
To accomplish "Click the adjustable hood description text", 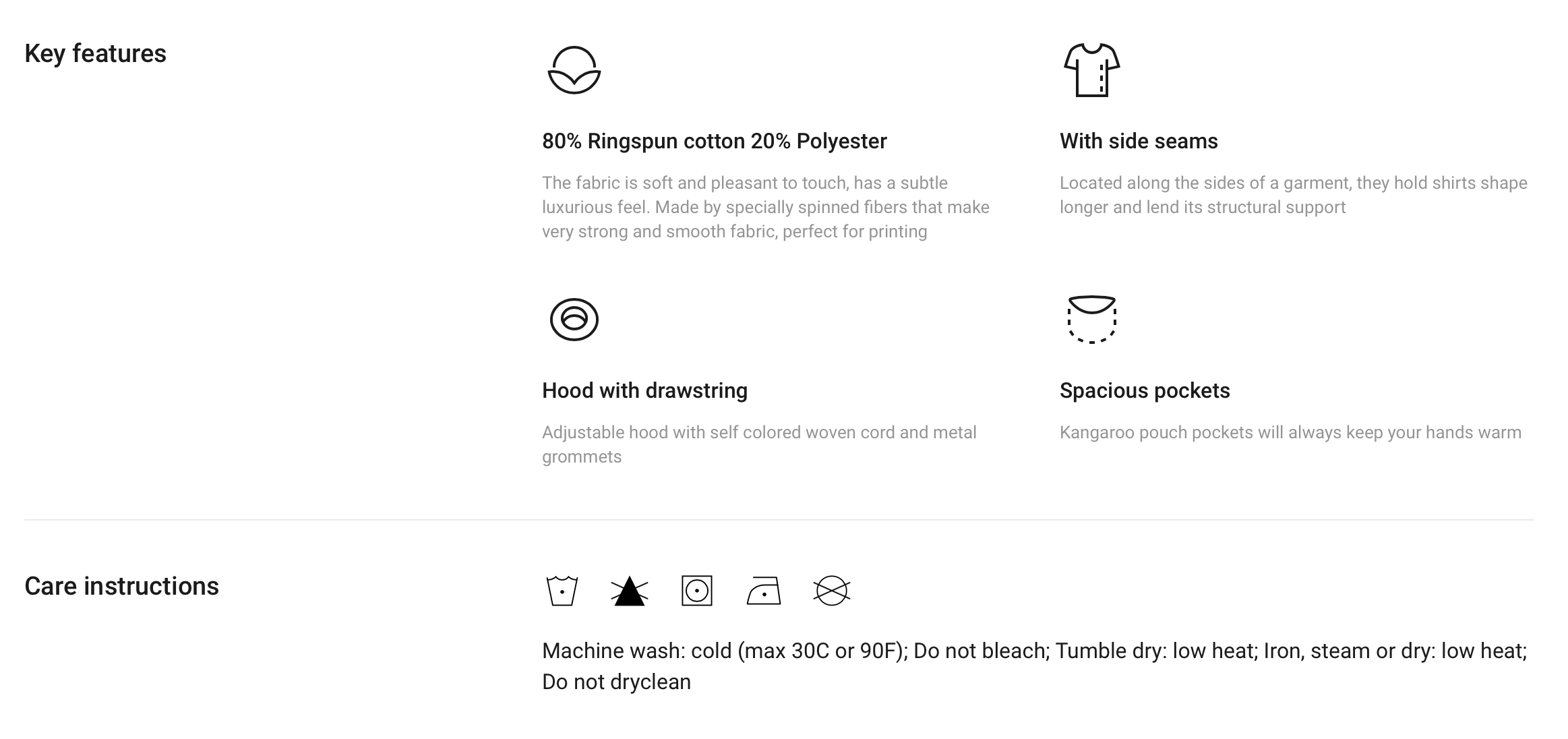I will point(759,444).
